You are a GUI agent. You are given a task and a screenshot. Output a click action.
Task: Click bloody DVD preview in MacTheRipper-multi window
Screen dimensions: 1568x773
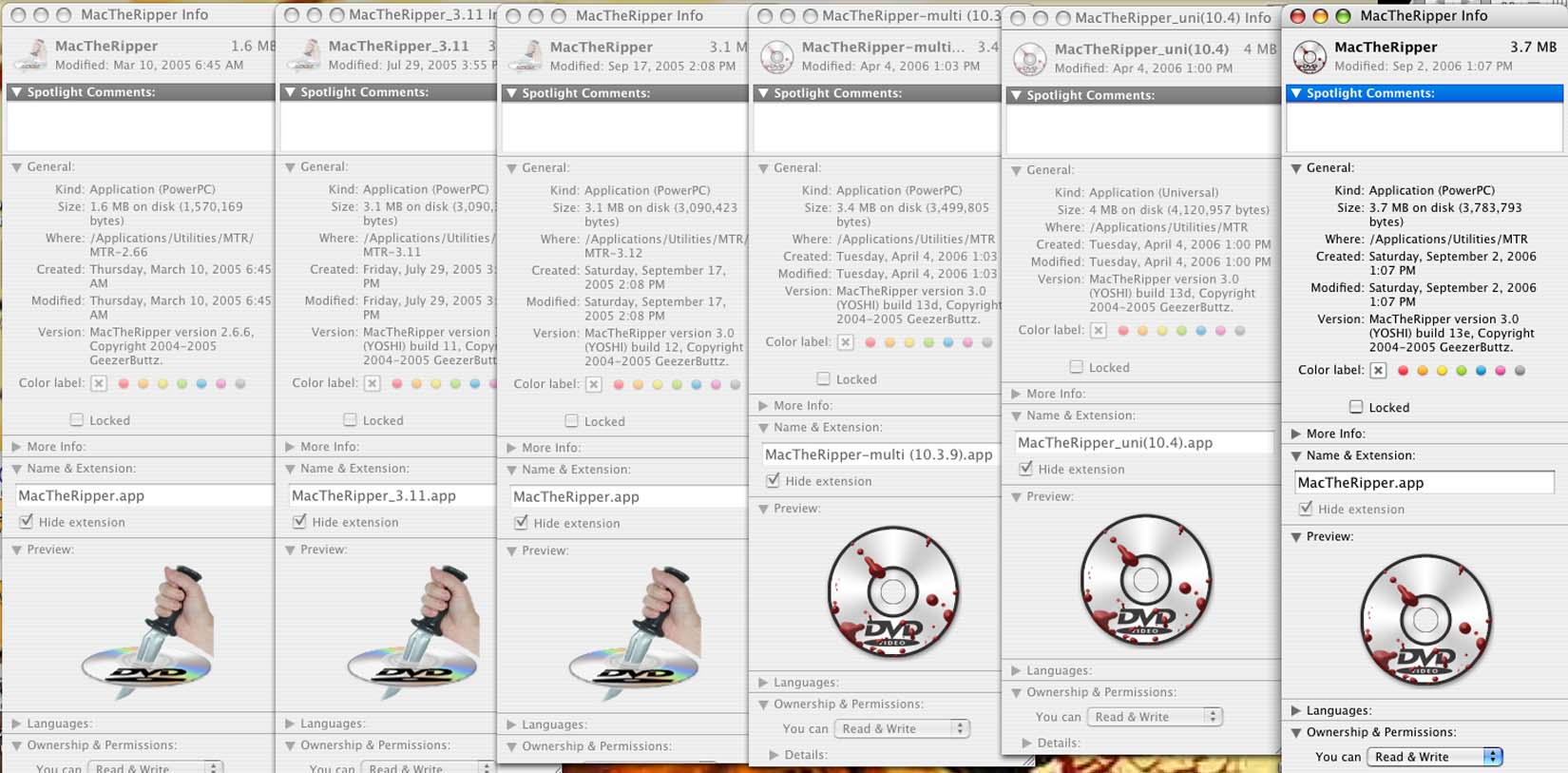(x=892, y=591)
